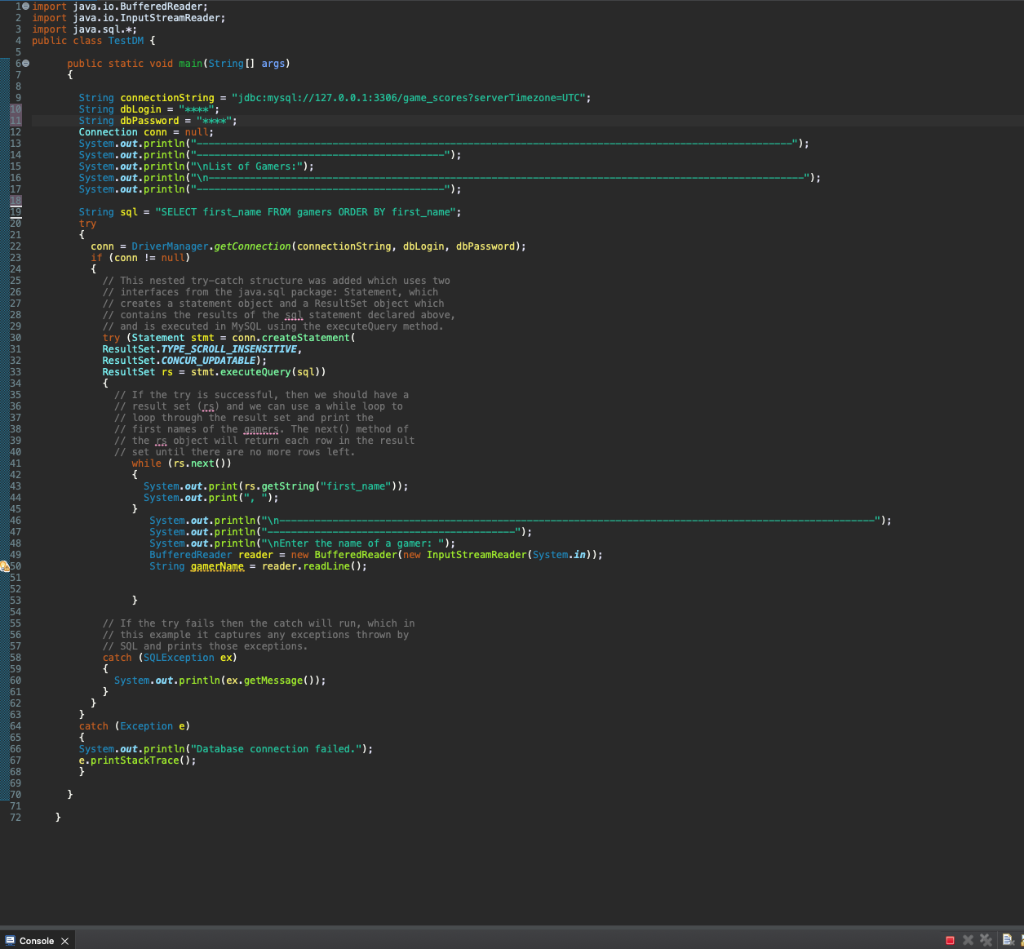Stop the running program with red Terminate button
Screen dimensions: 1024x949
[x=950, y=941]
